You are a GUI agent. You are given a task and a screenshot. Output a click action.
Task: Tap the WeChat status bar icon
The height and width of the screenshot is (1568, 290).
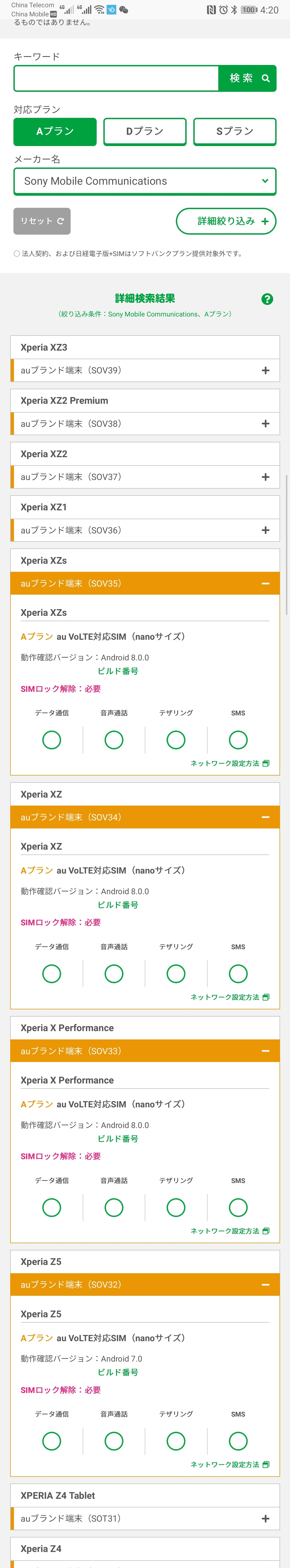click(x=124, y=10)
